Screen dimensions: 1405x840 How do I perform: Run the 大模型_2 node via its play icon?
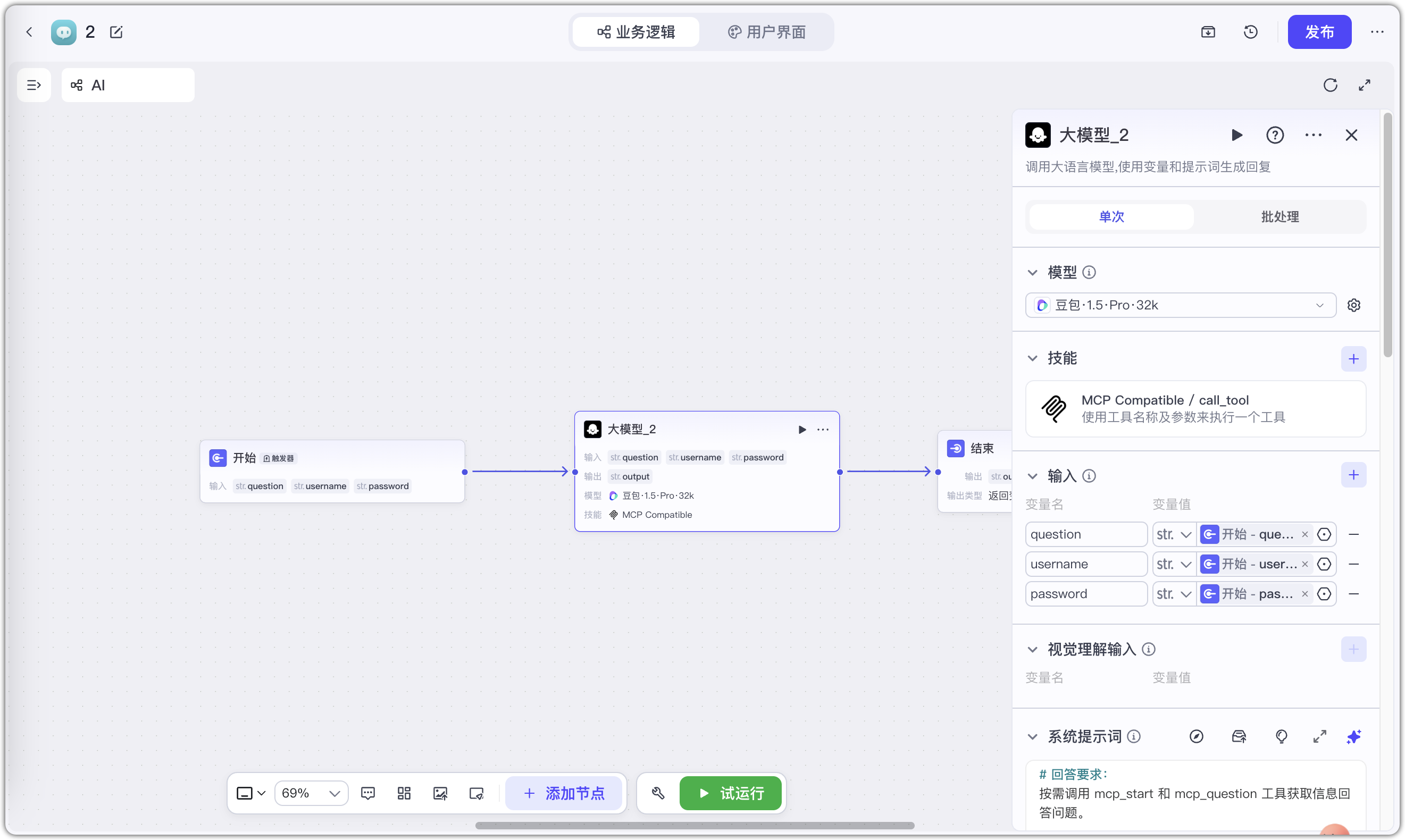[801, 429]
